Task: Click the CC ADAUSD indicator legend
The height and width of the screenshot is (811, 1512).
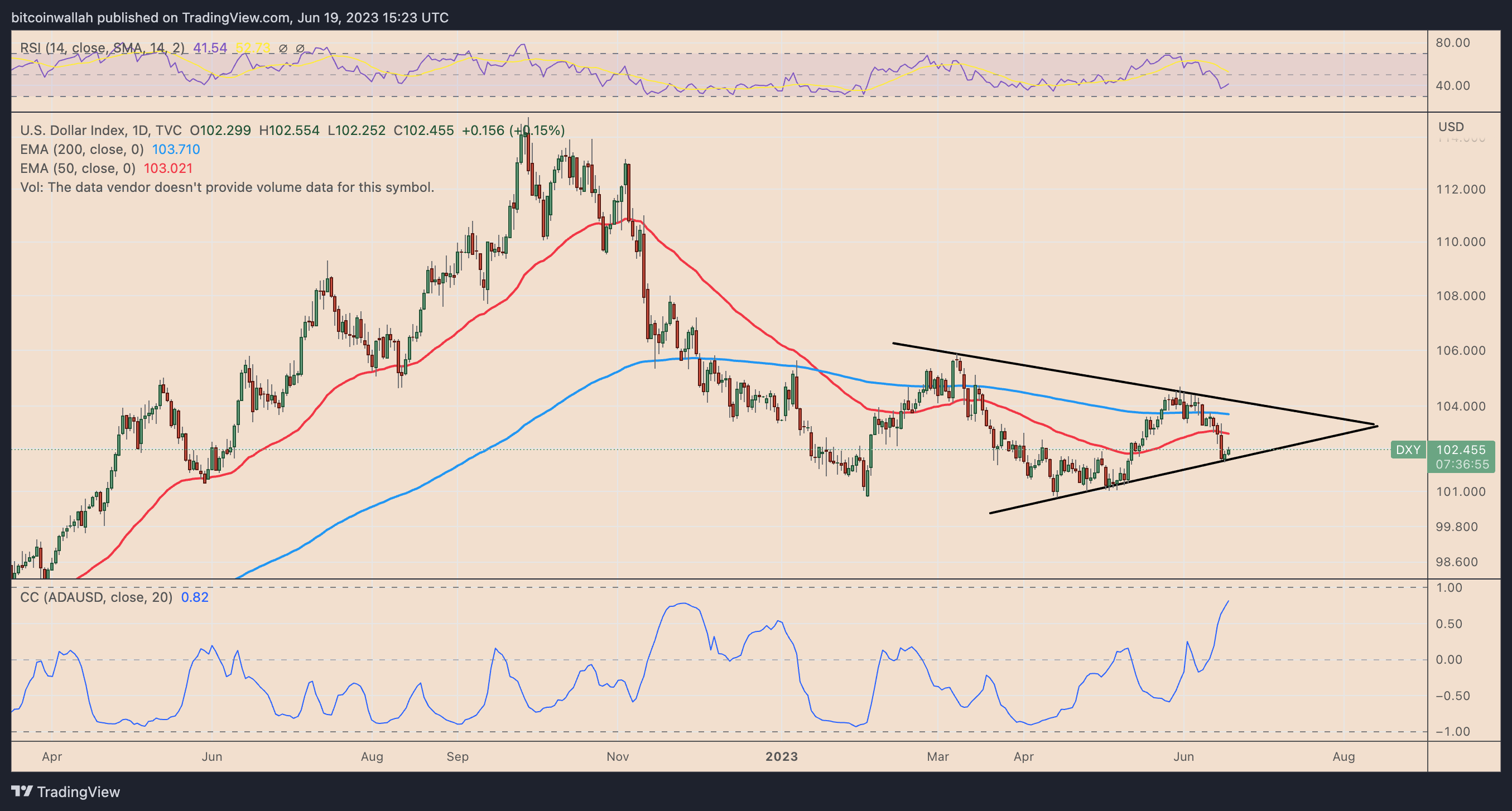Action: coord(97,597)
